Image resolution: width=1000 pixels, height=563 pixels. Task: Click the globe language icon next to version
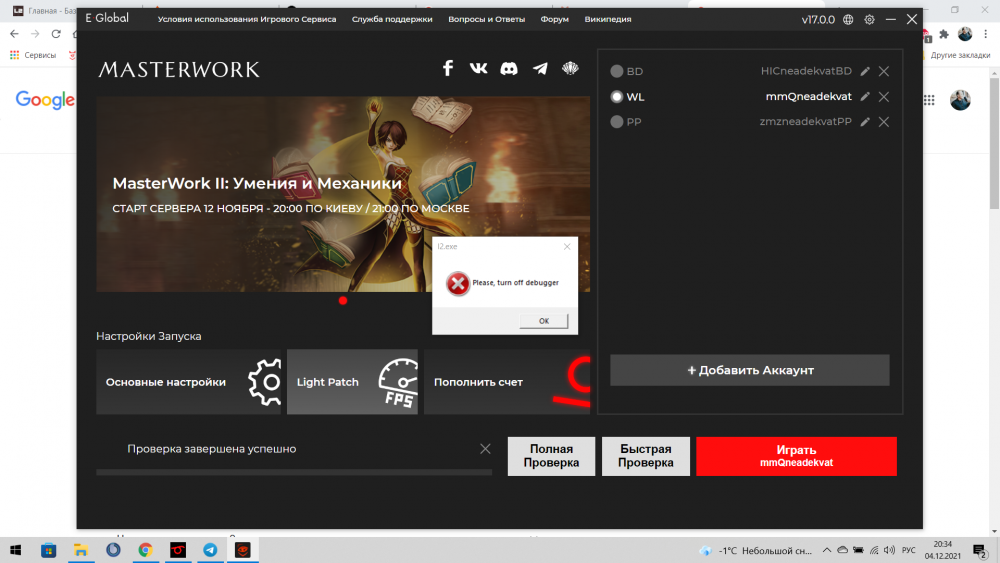[848, 20]
